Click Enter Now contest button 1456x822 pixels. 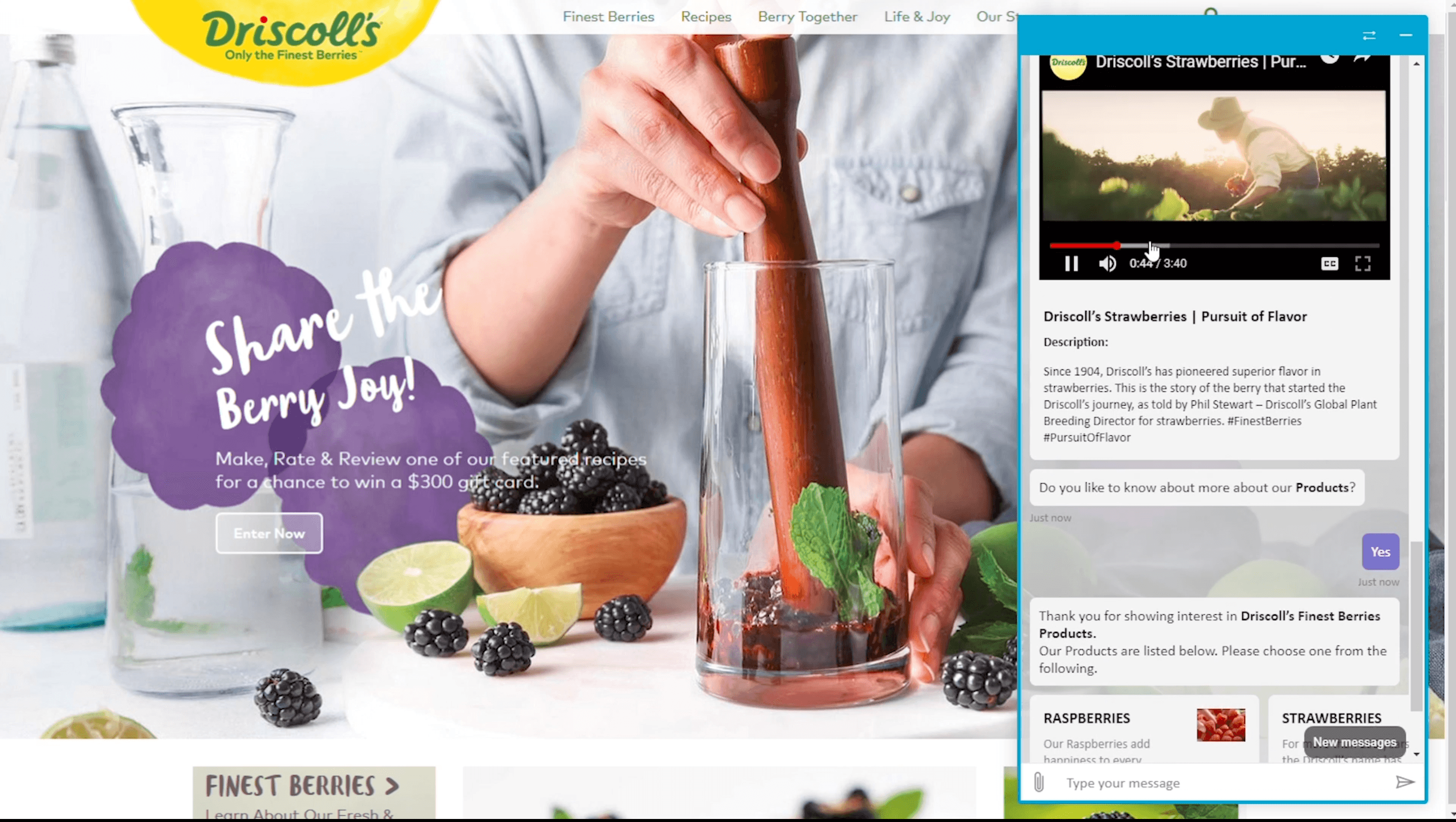click(268, 532)
